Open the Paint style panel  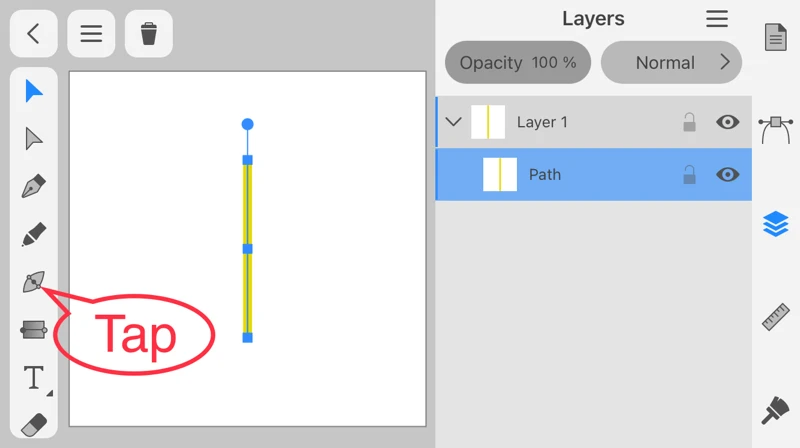point(776,410)
